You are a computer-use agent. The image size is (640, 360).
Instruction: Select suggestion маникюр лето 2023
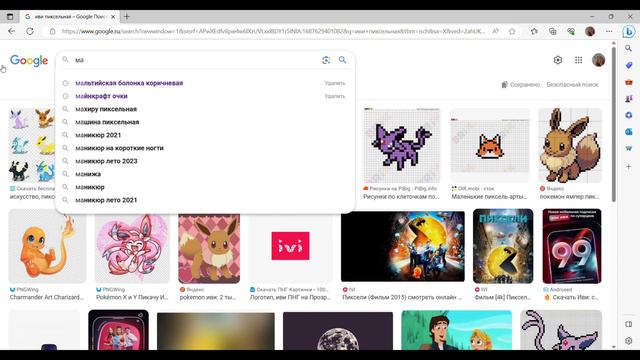click(106, 161)
